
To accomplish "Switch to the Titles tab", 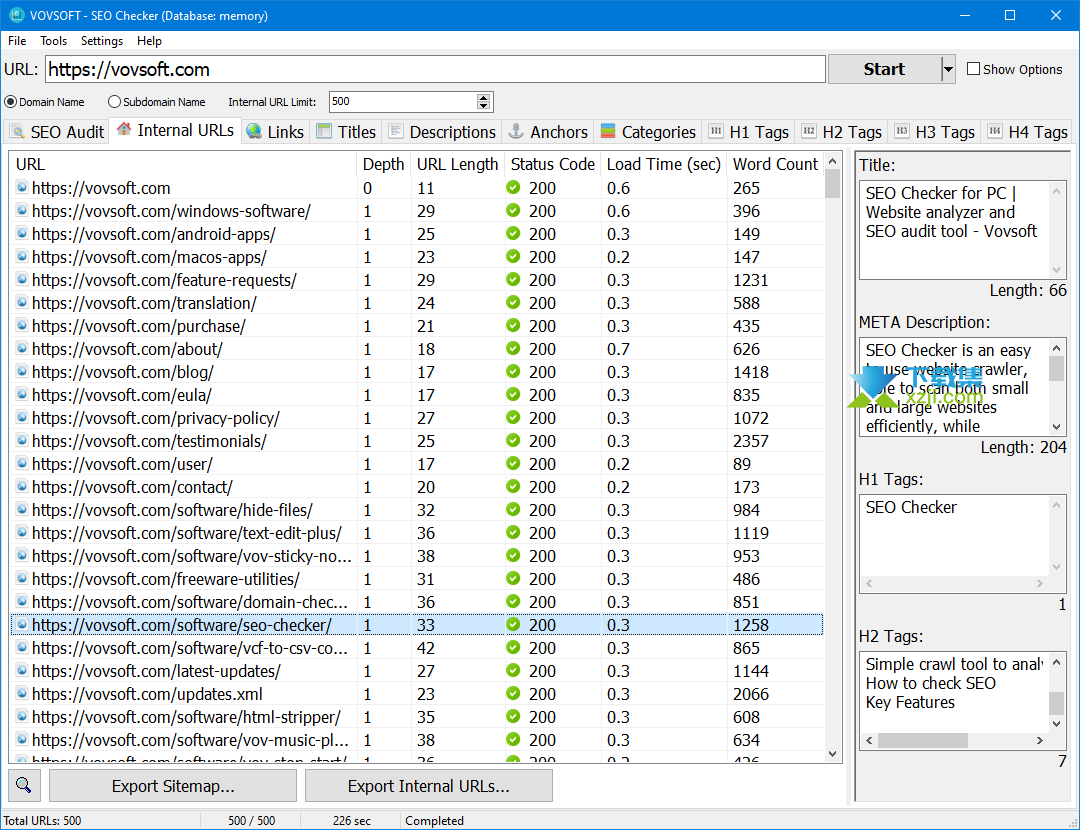I will [x=346, y=132].
